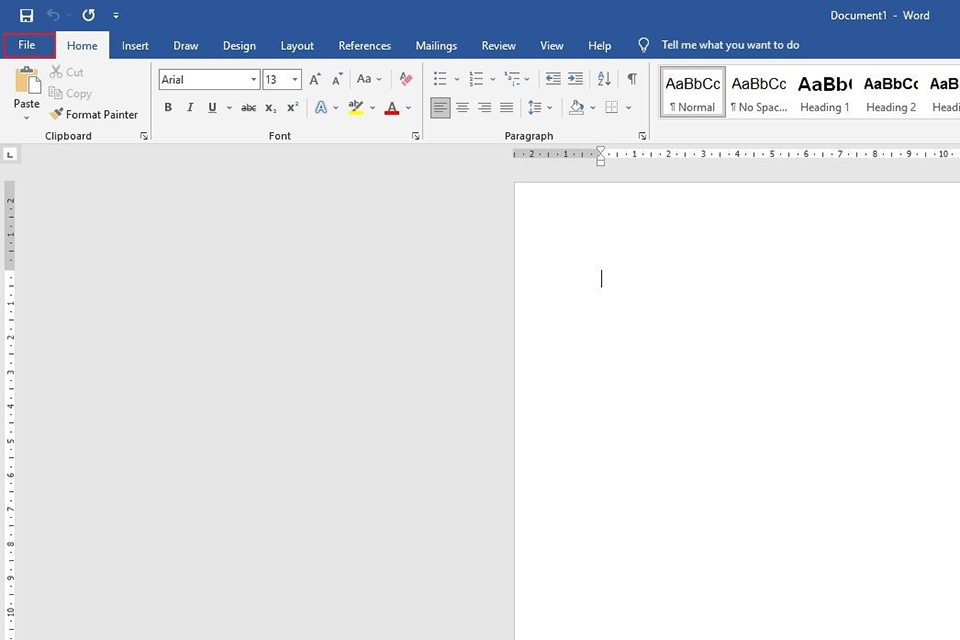Increase the indent level
Screen dimensions: 960x640
(x=575, y=79)
